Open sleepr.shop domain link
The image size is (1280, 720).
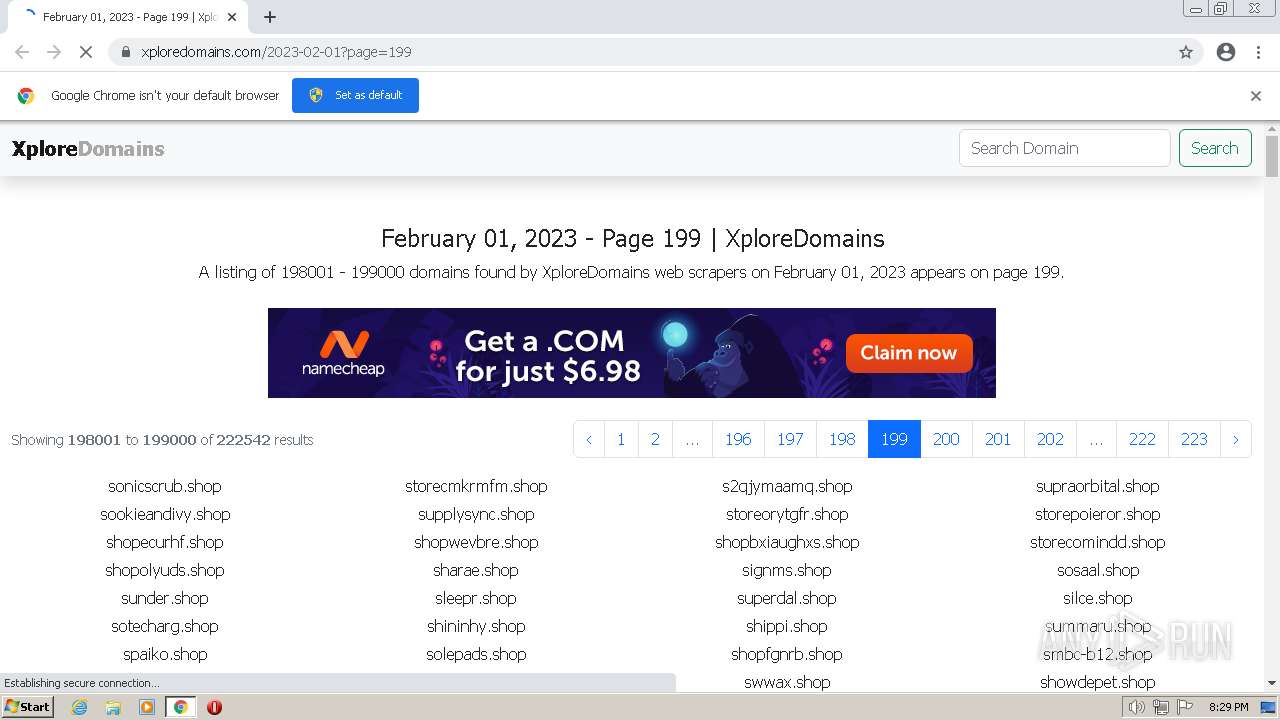(476, 598)
